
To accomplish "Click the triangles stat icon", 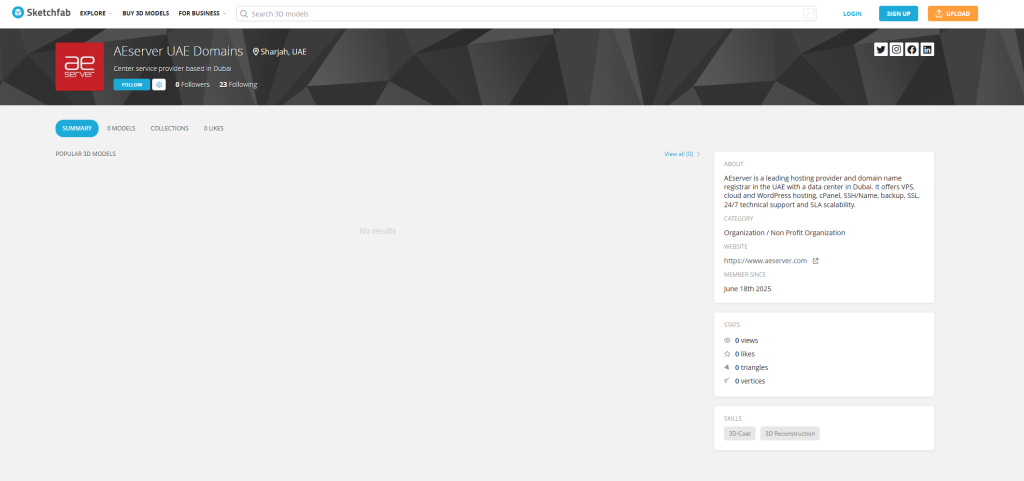I will coord(727,367).
